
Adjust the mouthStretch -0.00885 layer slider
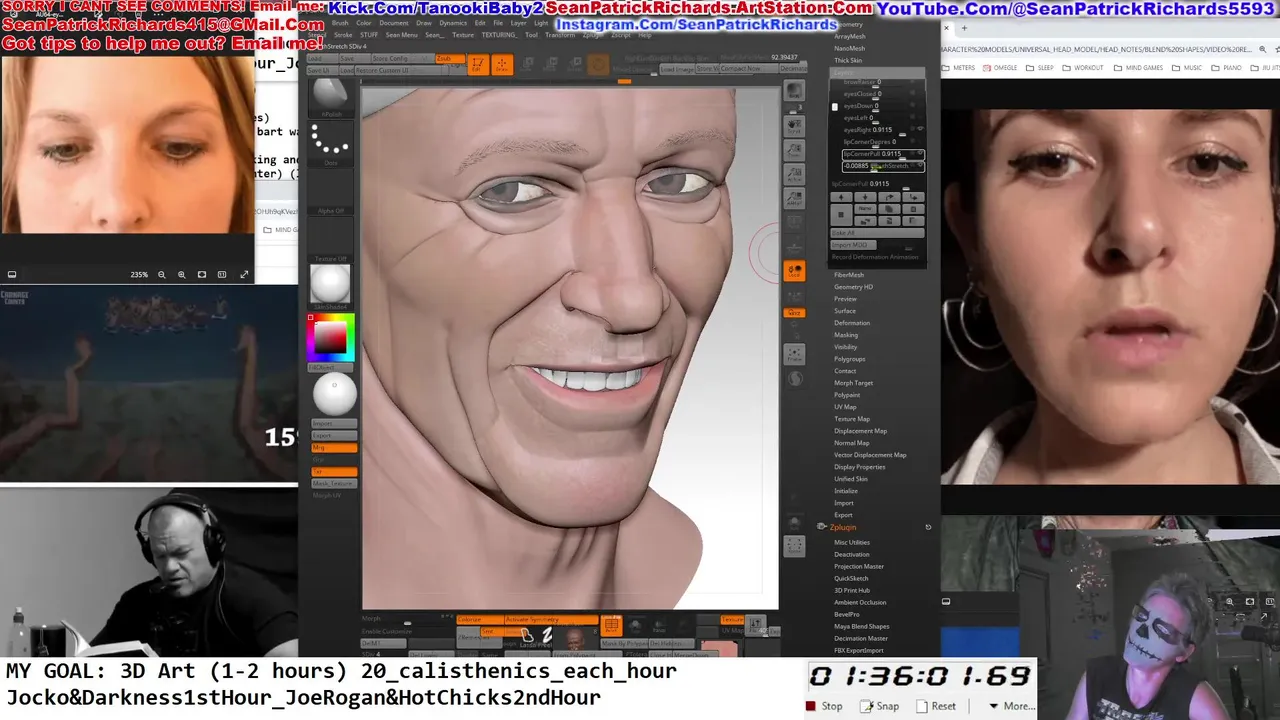point(882,166)
